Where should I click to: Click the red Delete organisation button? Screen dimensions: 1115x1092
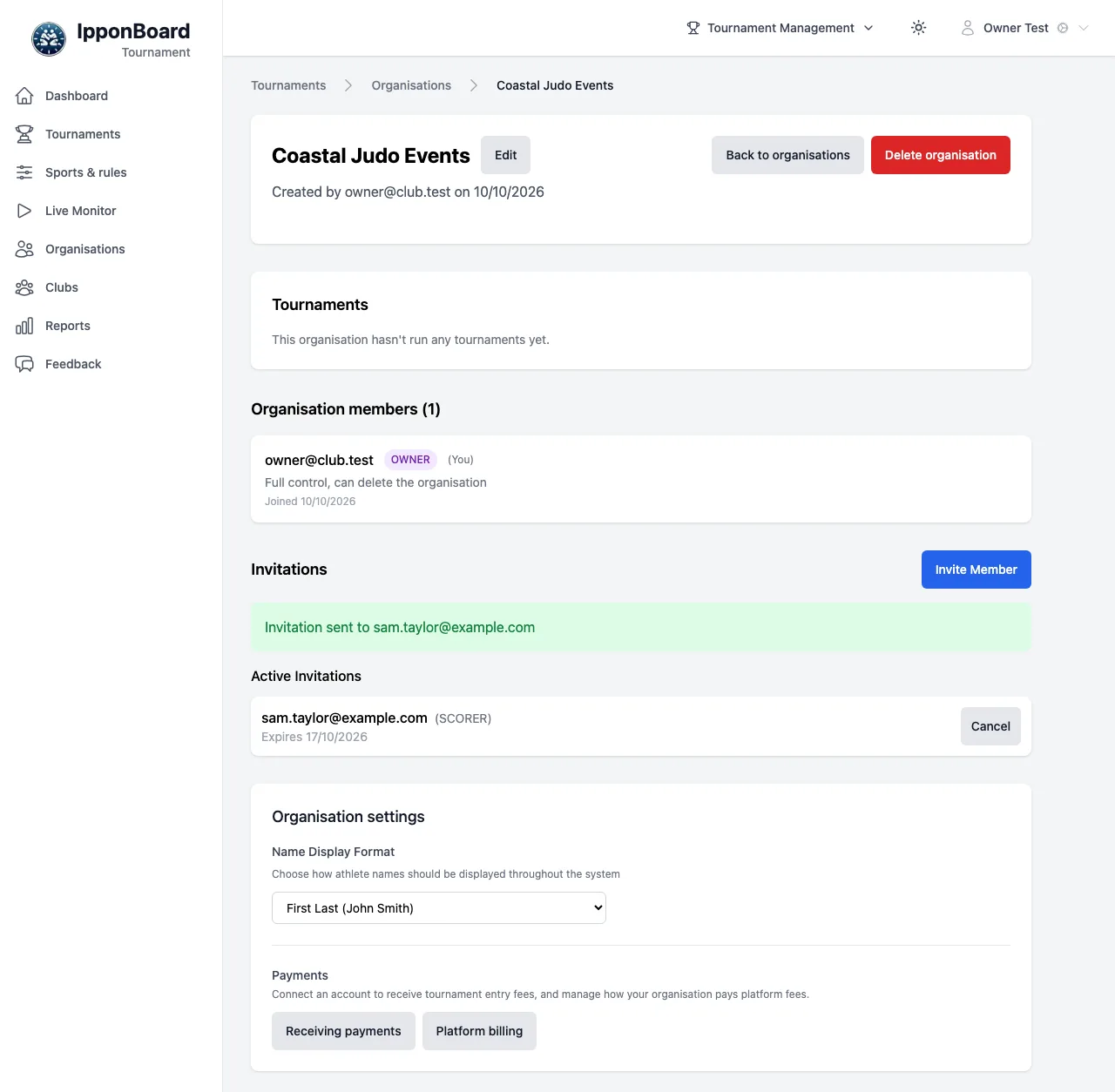click(x=941, y=155)
